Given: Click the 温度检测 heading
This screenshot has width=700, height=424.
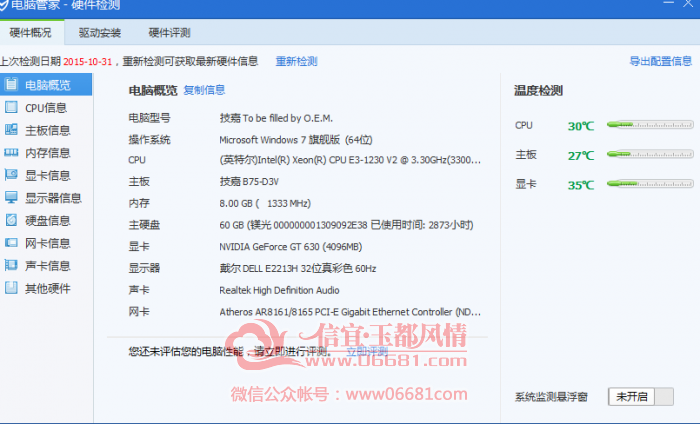Looking at the screenshot, I should pos(538,91).
